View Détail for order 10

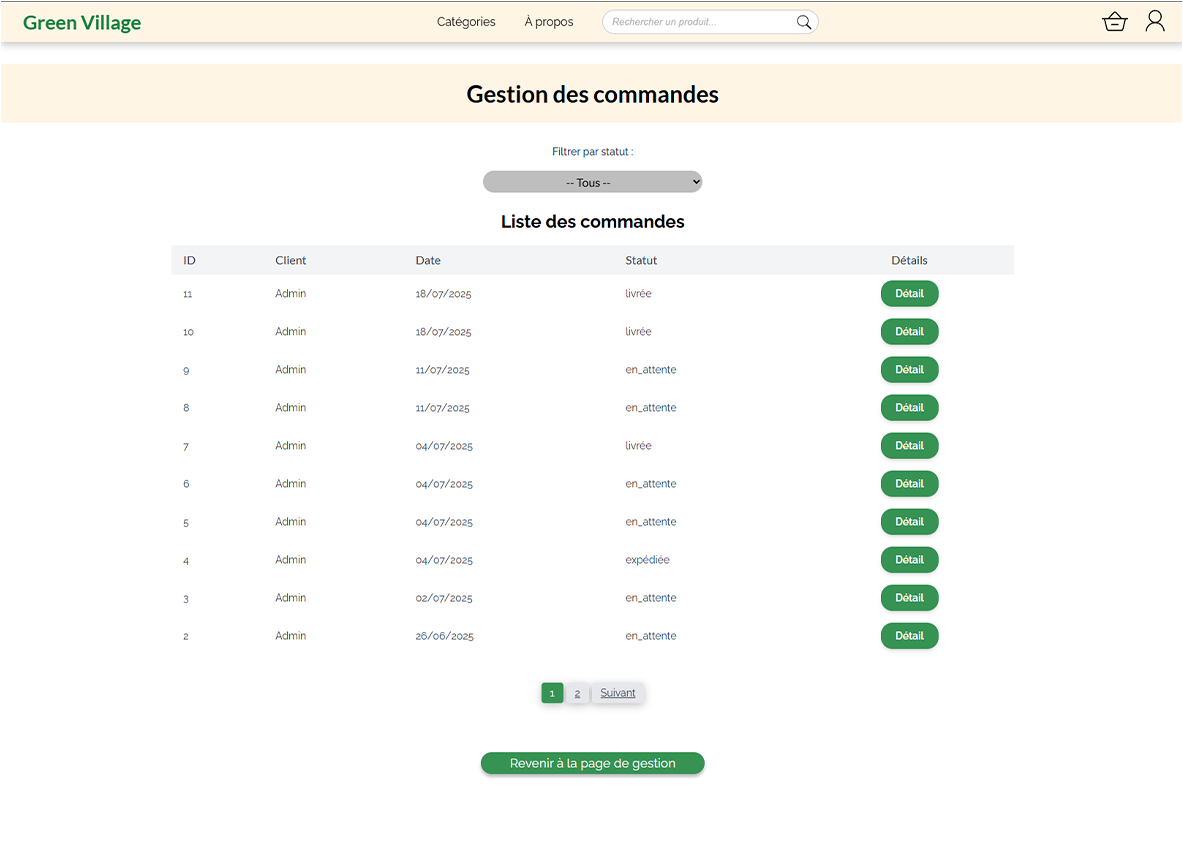pyautogui.click(x=909, y=332)
